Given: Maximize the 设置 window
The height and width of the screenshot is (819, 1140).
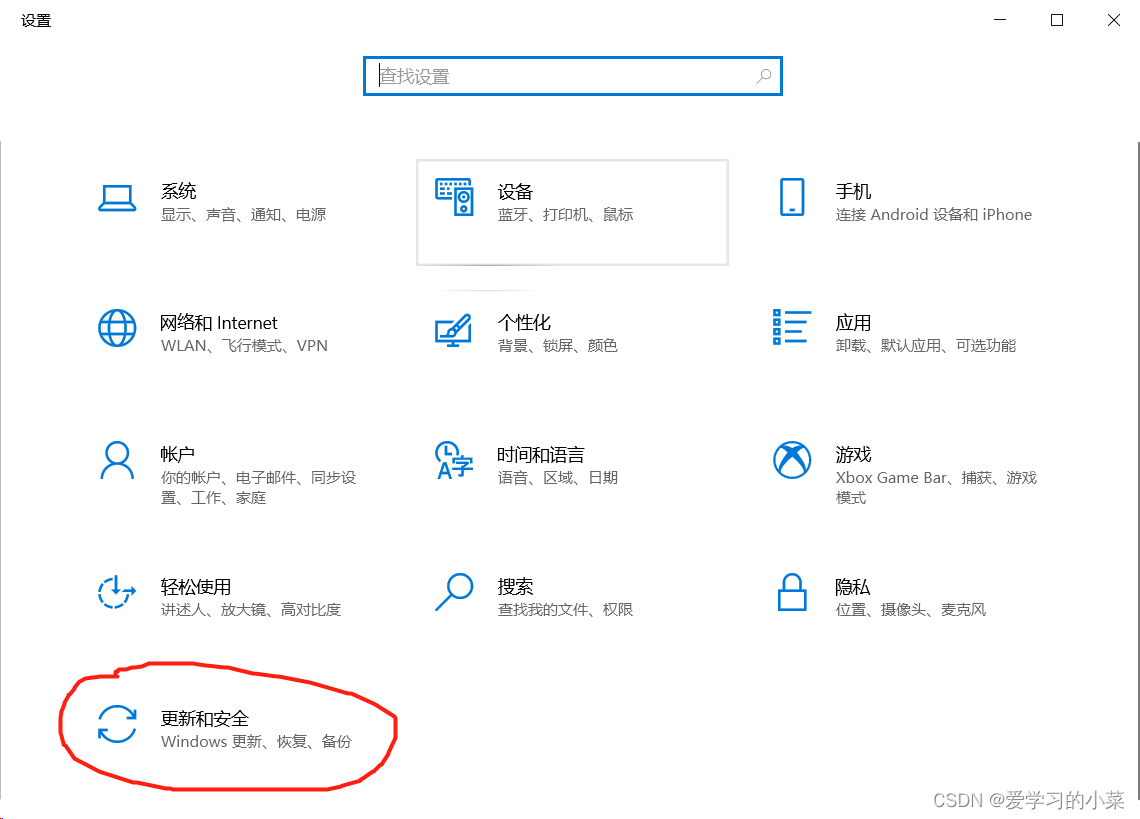Looking at the screenshot, I should 1057,20.
